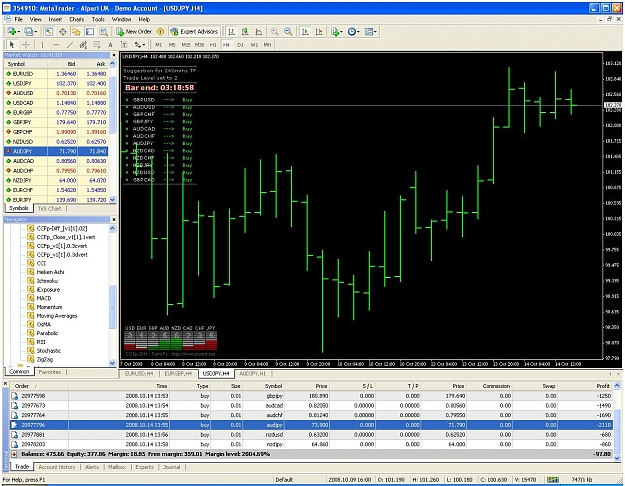The width and height of the screenshot is (625, 486).
Task: Open the AUDJPY,H1 chart tab
Action: 252,374
